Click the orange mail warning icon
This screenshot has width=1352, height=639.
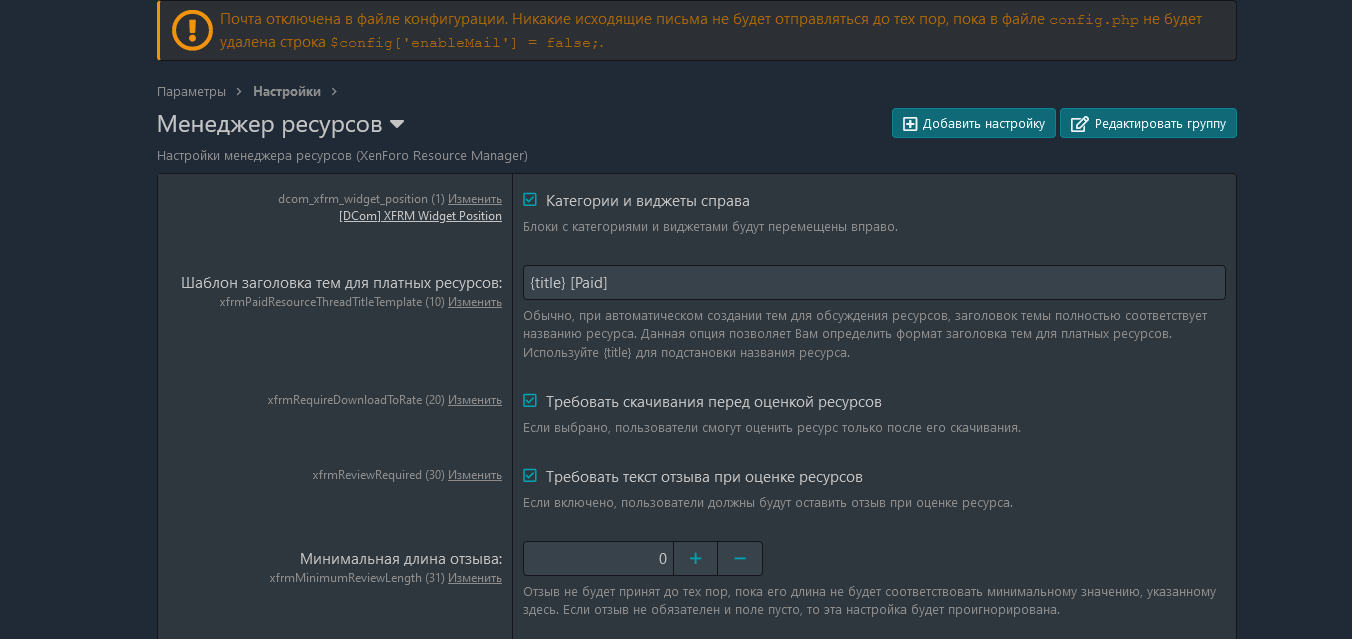tap(192, 30)
